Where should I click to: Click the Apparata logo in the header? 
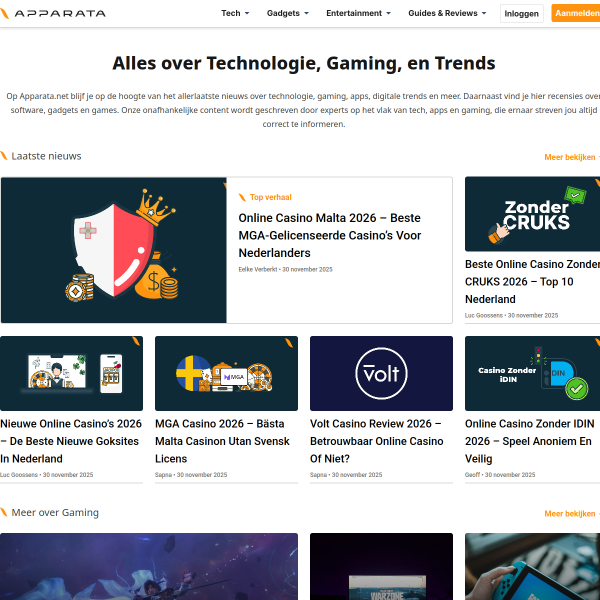click(53, 13)
